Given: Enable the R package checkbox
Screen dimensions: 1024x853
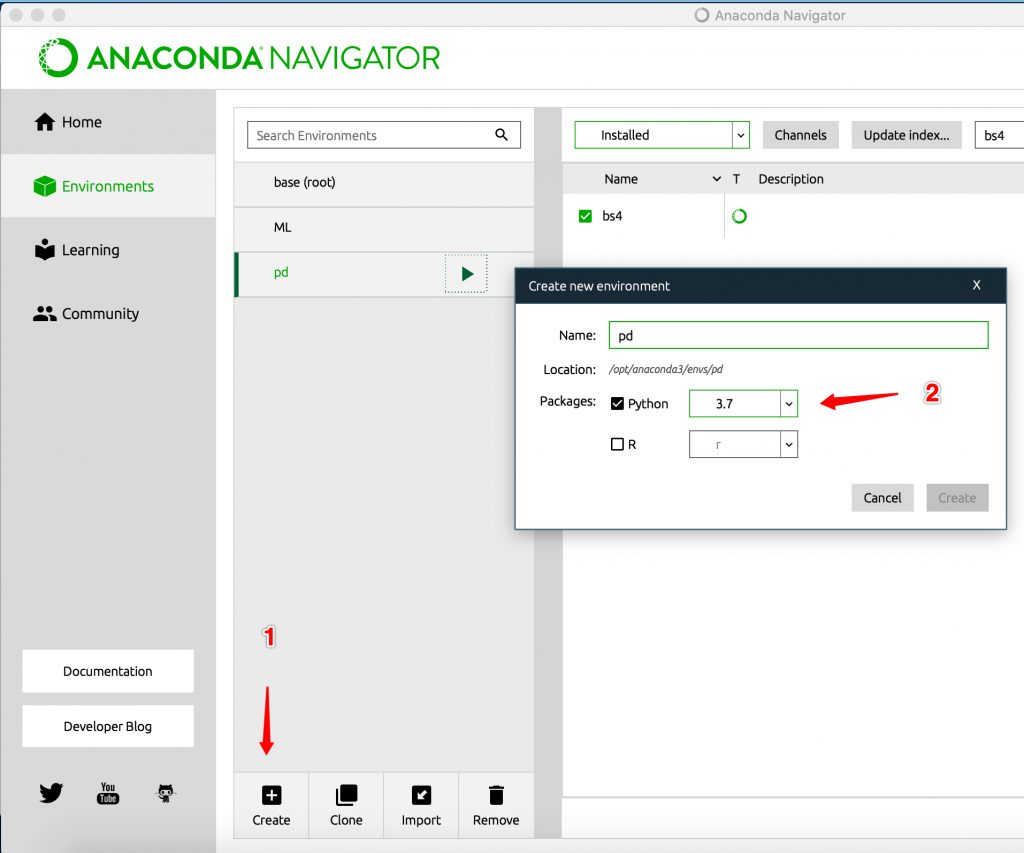Looking at the screenshot, I should click(x=617, y=444).
